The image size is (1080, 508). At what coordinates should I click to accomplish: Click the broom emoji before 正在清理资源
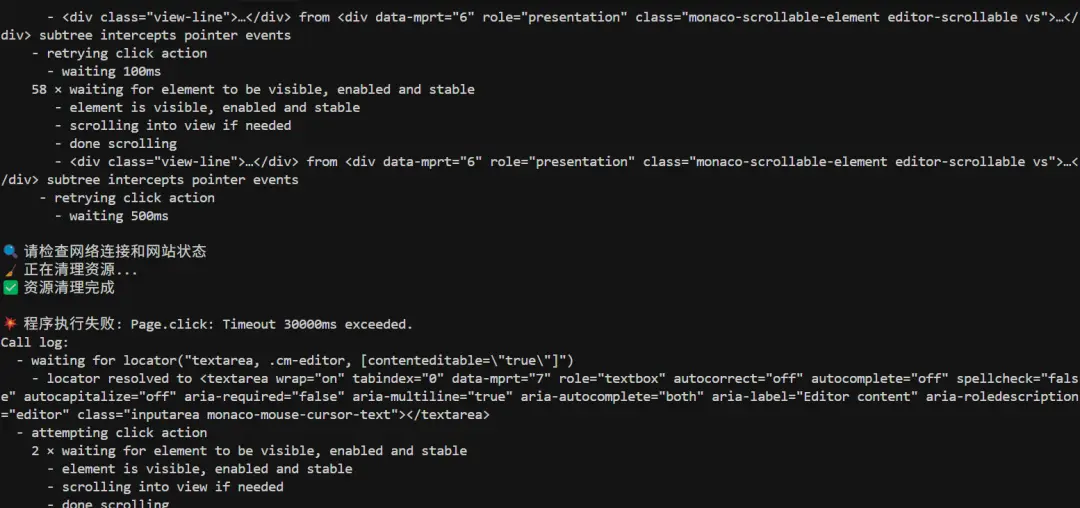point(11,269)
